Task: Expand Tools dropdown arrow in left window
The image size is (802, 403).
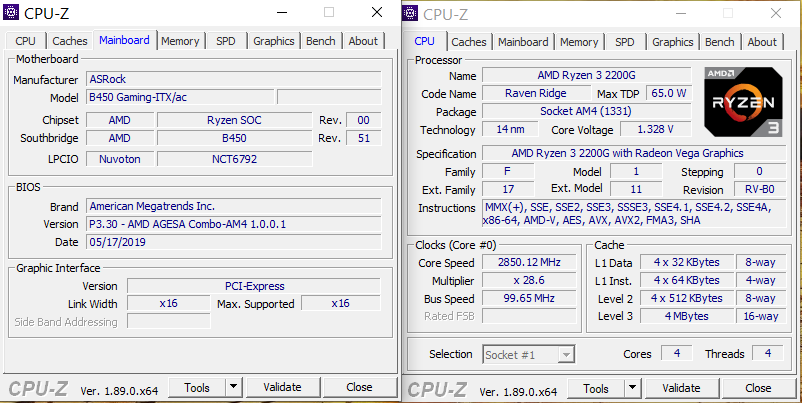Action: click(233, 388)
